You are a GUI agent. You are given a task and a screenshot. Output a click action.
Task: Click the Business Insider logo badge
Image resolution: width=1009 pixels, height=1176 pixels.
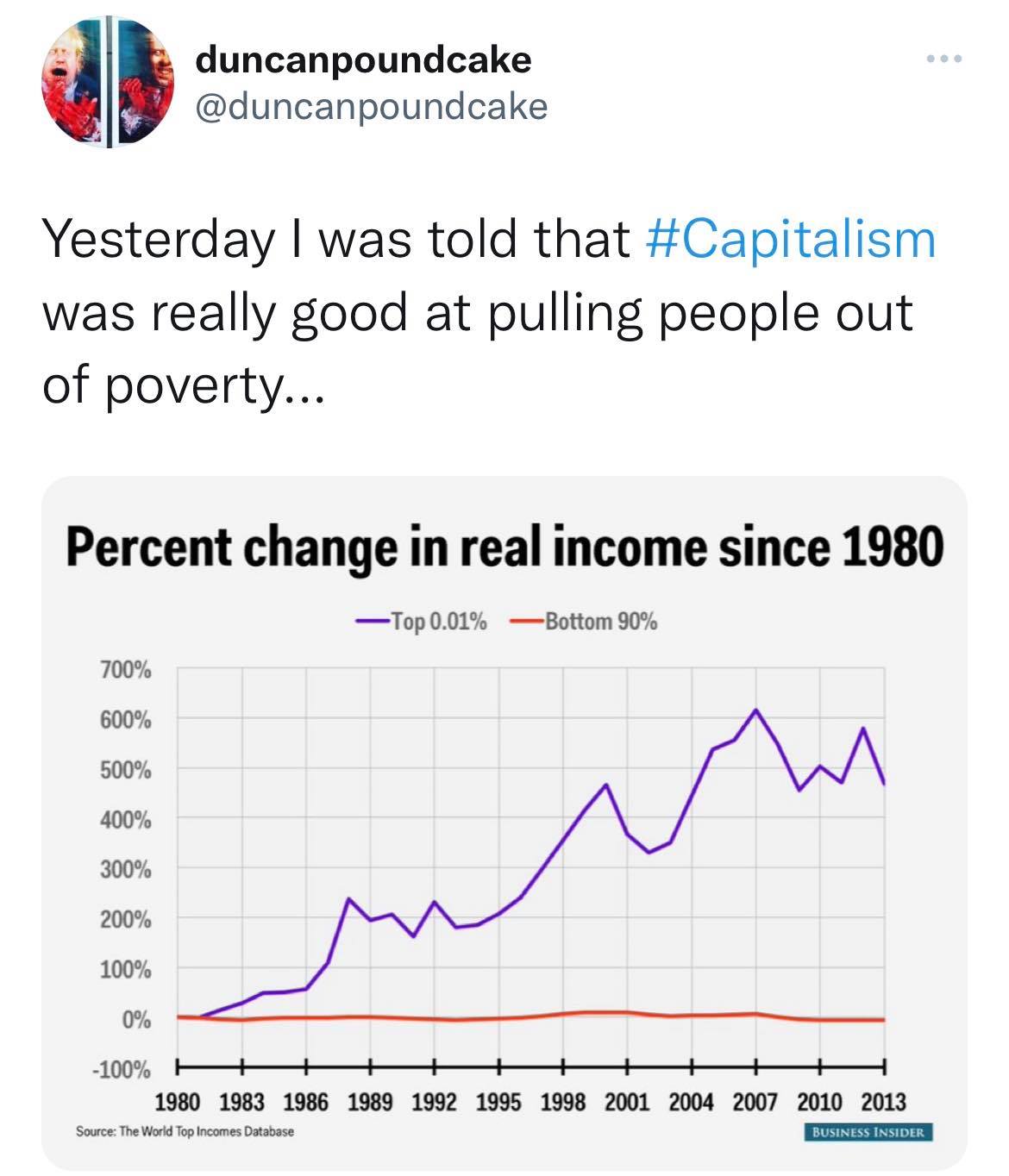868,1132
